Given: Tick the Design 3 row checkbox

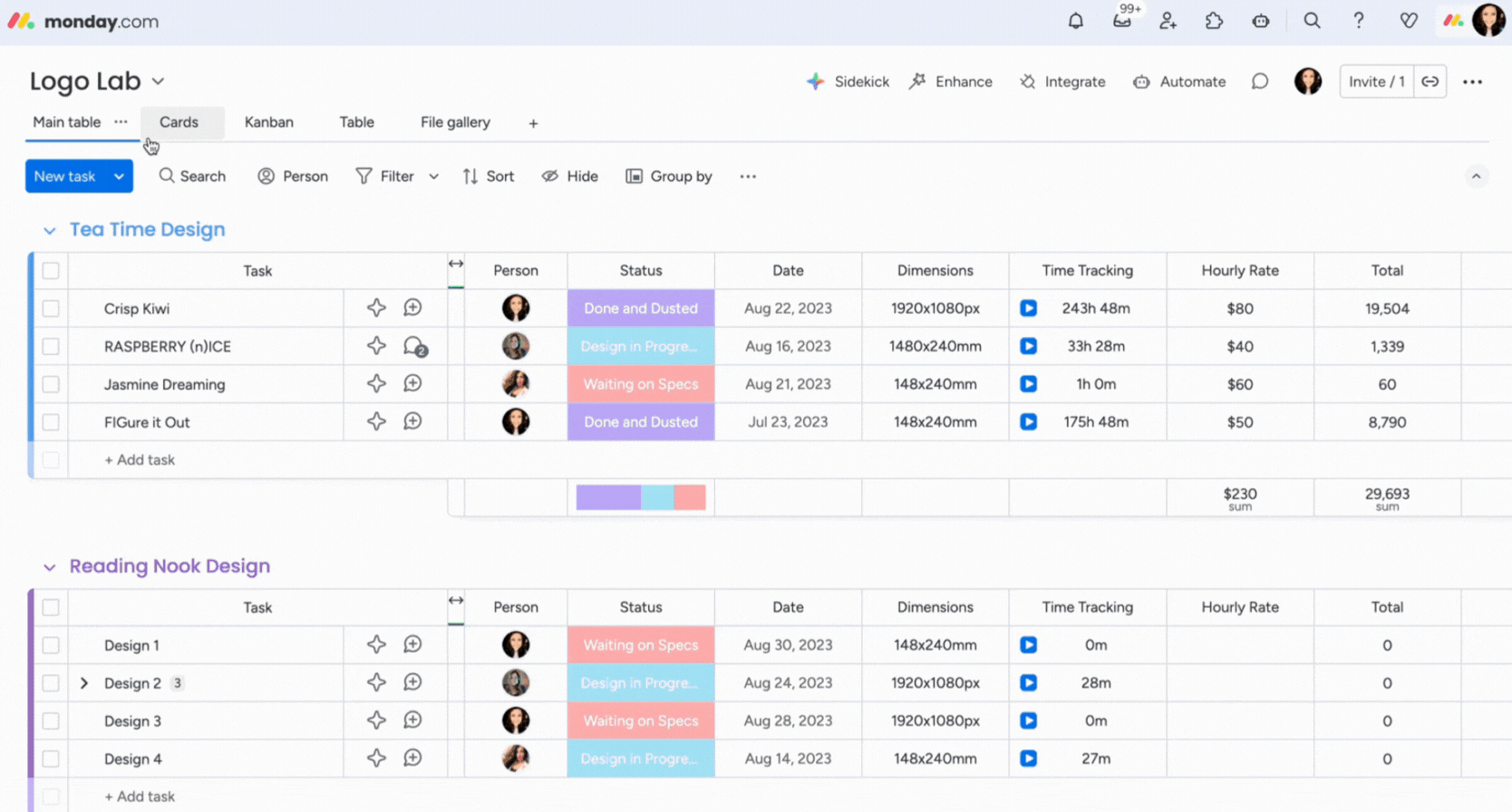Looking at the screenshot, I should pyautogui.click(x=51, y=721).
